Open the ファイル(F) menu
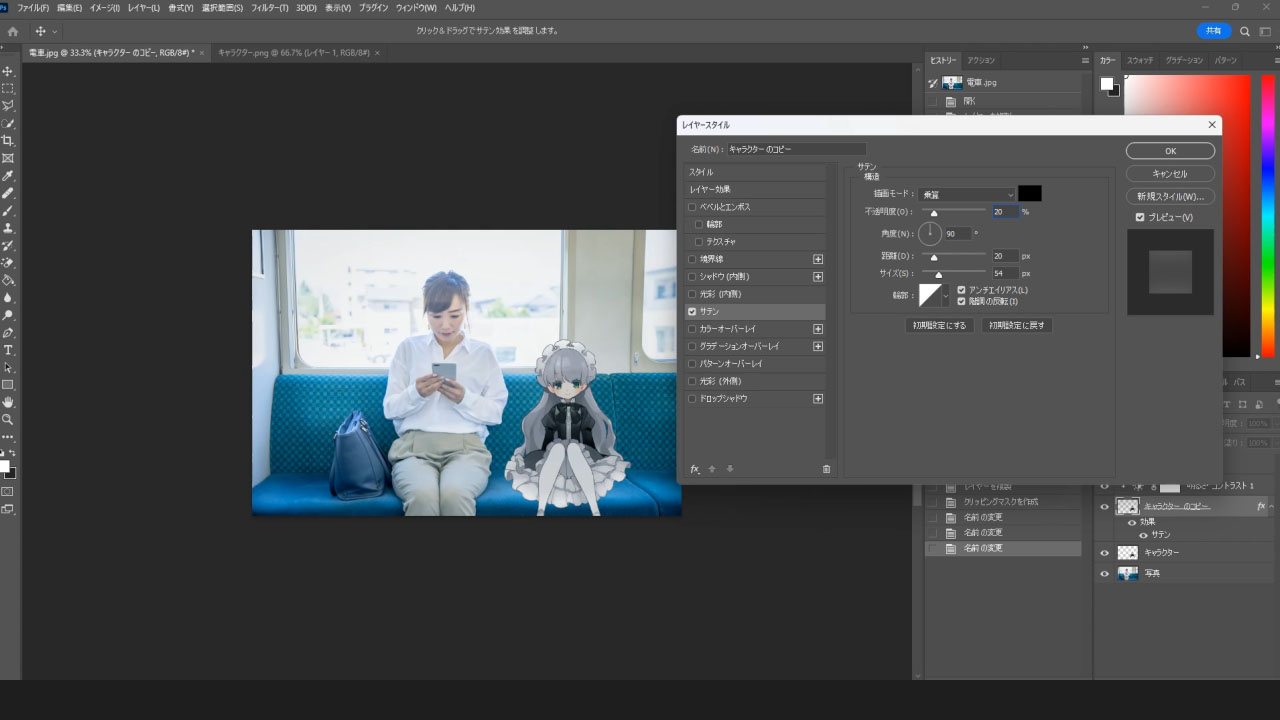The image size is (1280, 720). [x=33, y=8]
